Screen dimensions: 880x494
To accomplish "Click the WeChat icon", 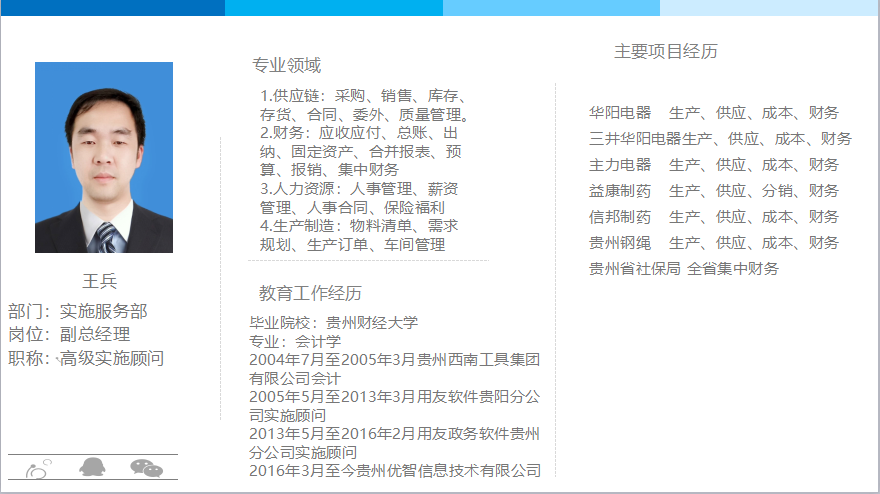I will [146, 467].
